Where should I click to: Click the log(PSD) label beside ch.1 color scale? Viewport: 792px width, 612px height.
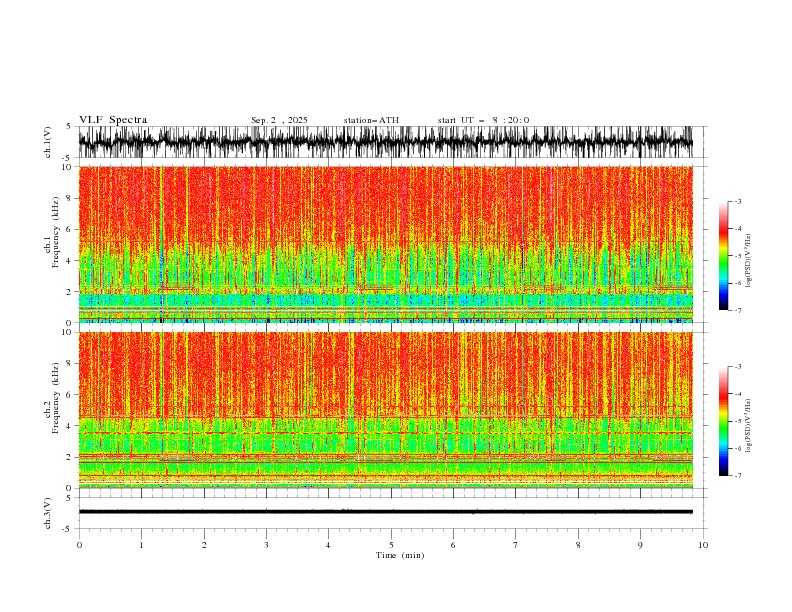click(749, 261)
